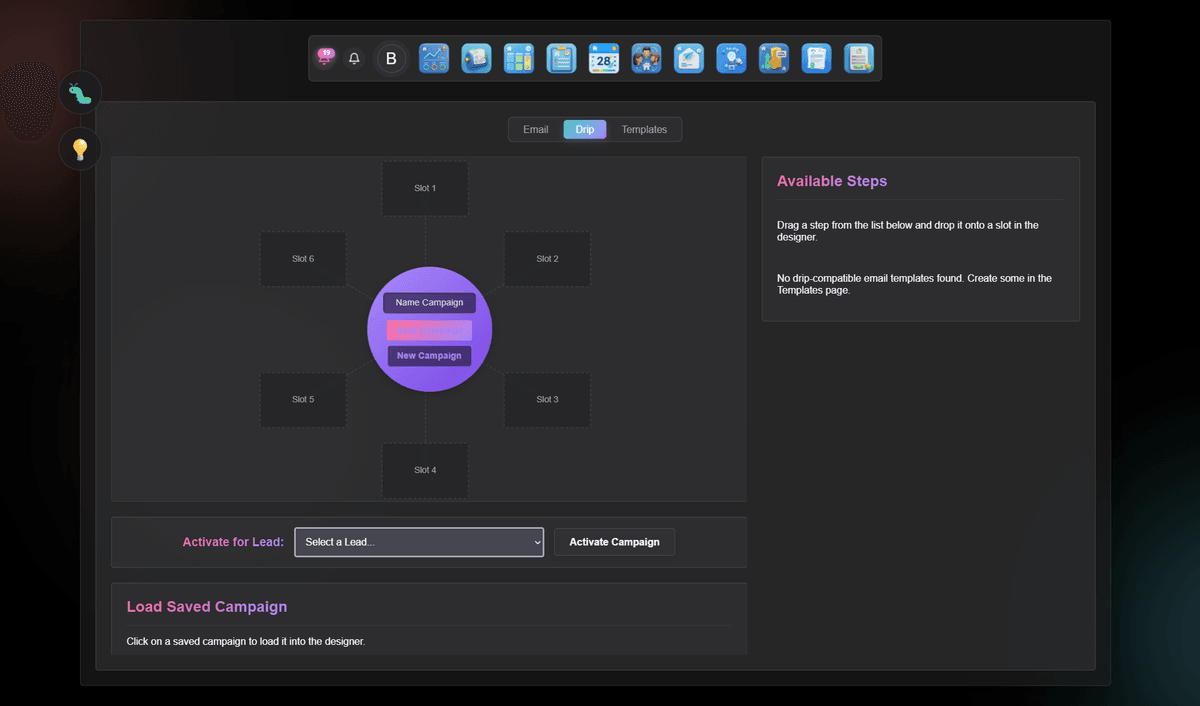
Task: Switch to the Email tab
Action: tap(536, 130)
